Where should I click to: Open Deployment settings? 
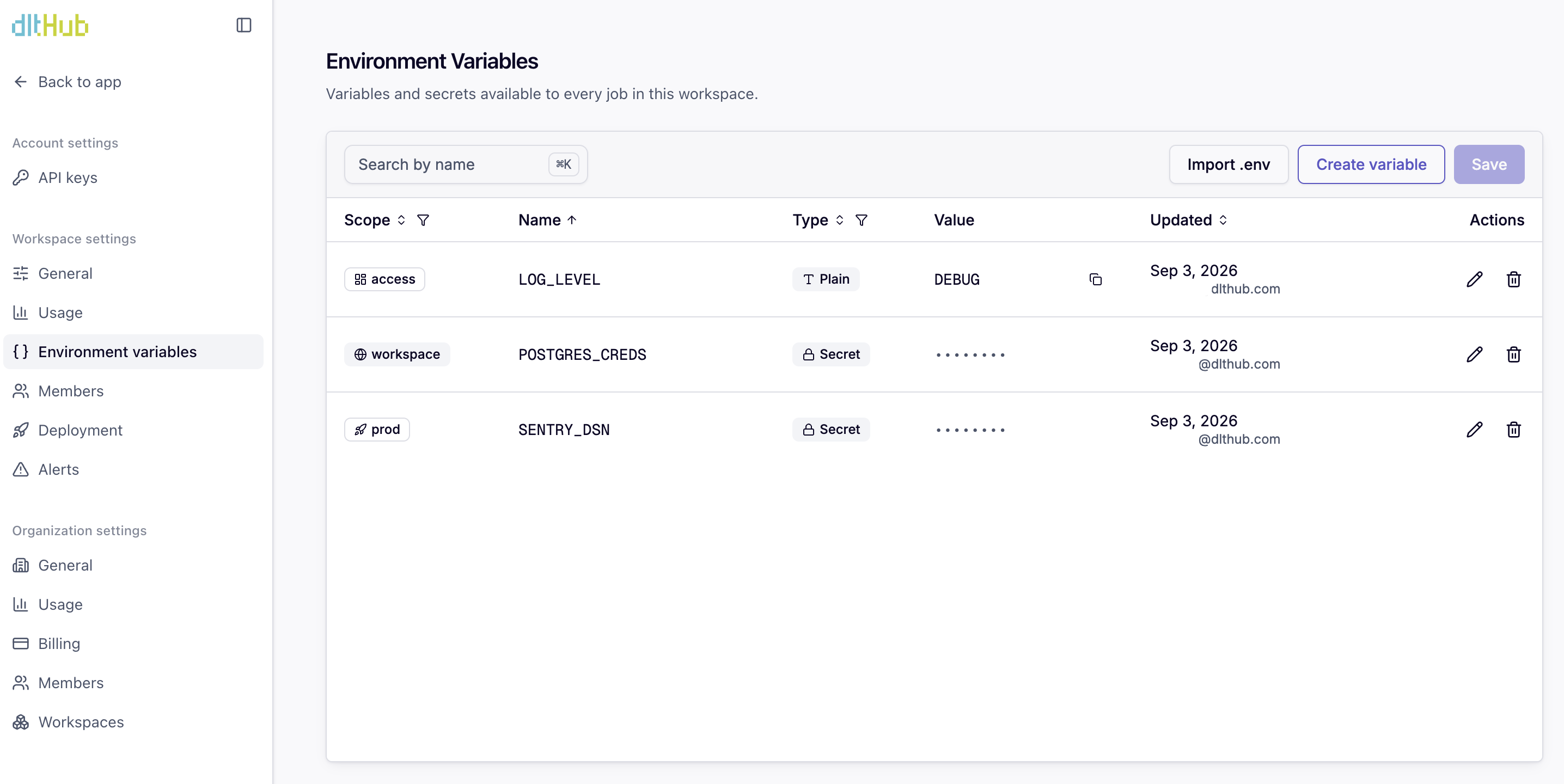click(133, 430)
